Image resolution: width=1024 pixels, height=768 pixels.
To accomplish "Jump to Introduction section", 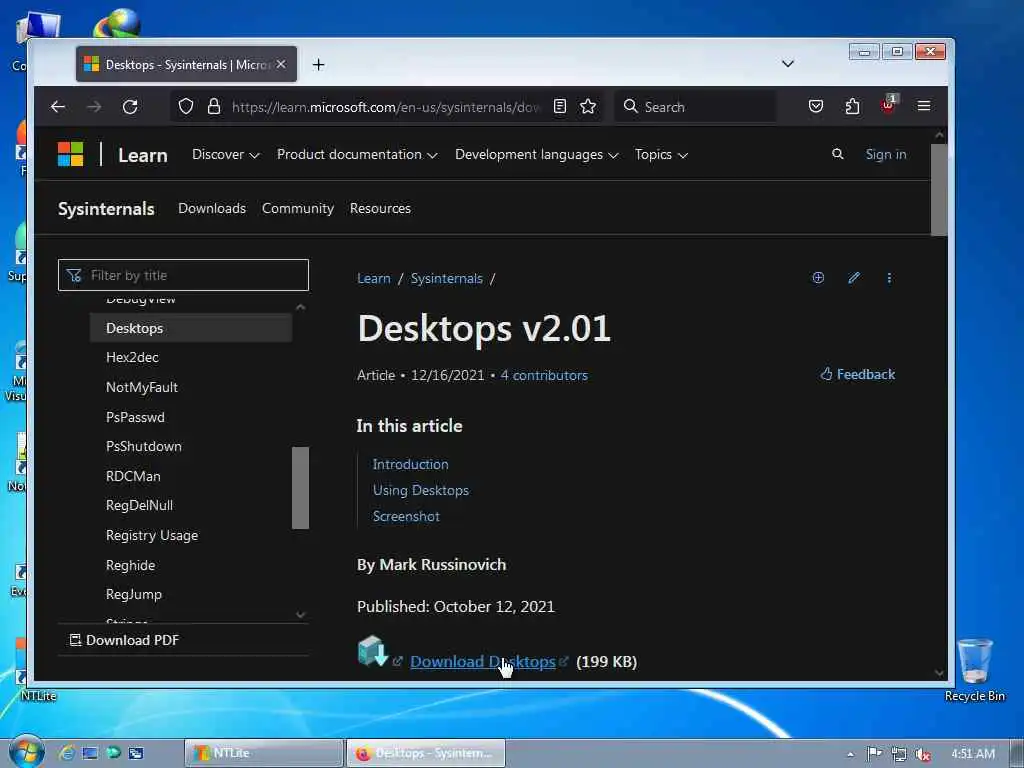I will [x=411, y=464].
